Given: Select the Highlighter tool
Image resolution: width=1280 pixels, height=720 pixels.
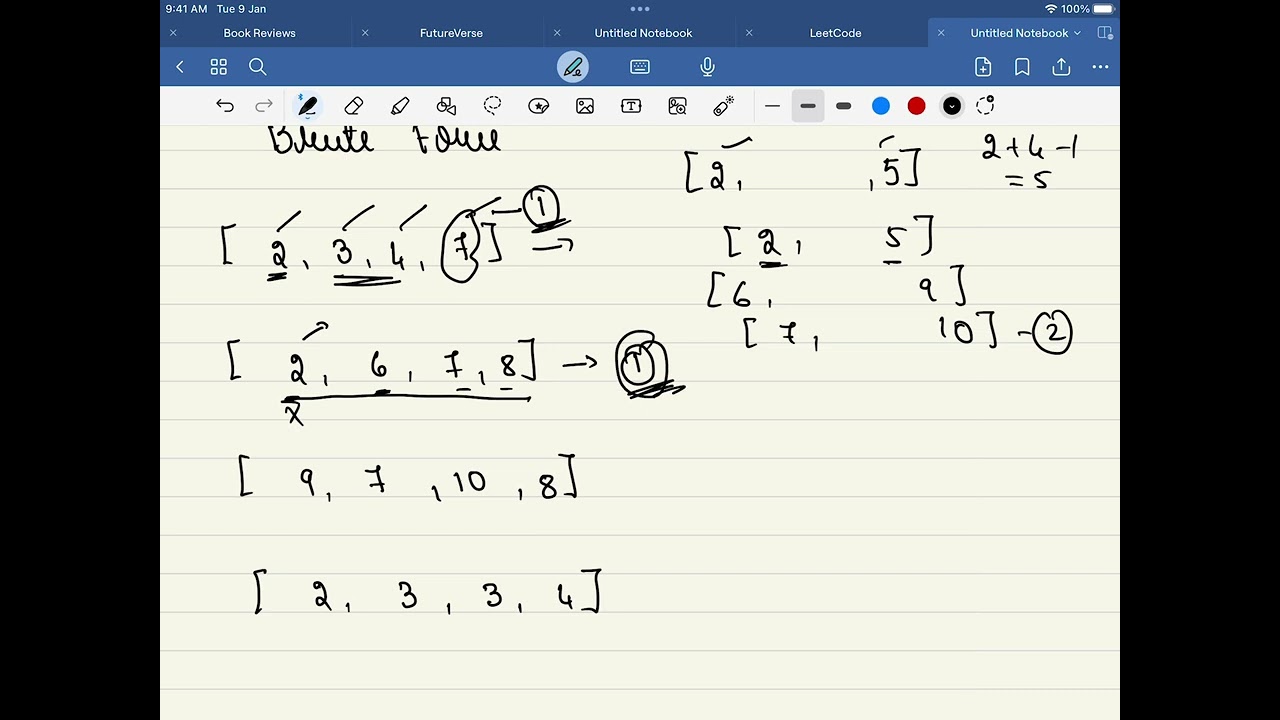Looking at the screenshot, I should click(400, 106).
